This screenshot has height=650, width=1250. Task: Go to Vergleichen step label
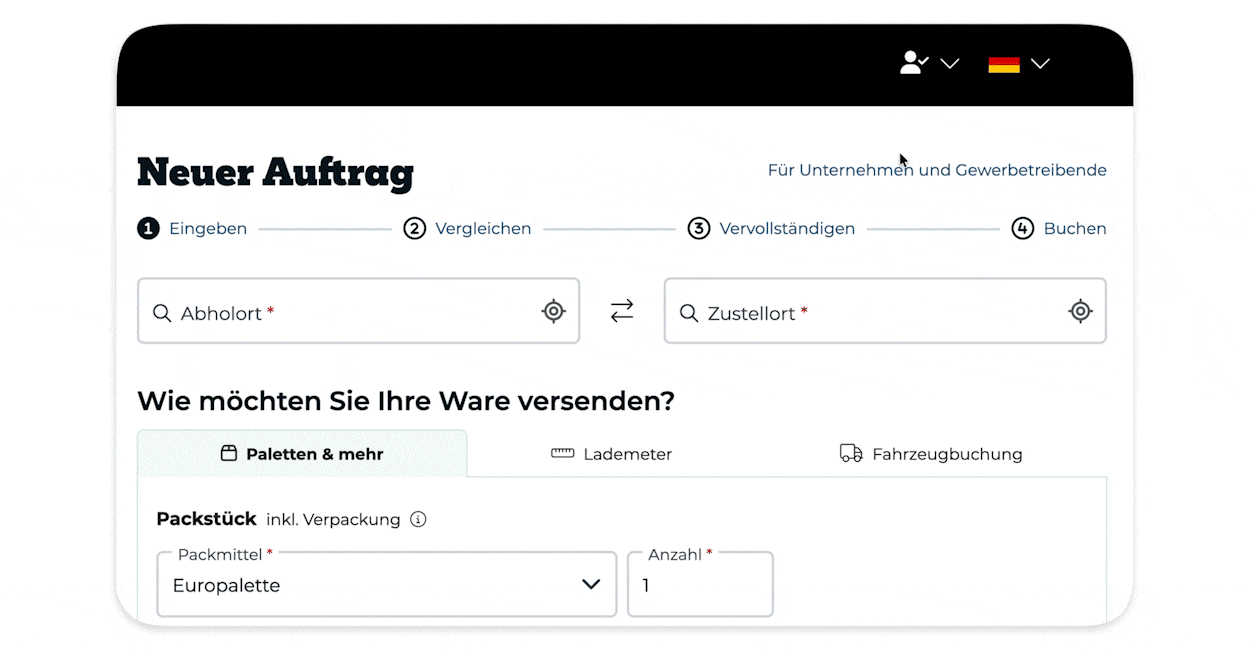[483, 228]
